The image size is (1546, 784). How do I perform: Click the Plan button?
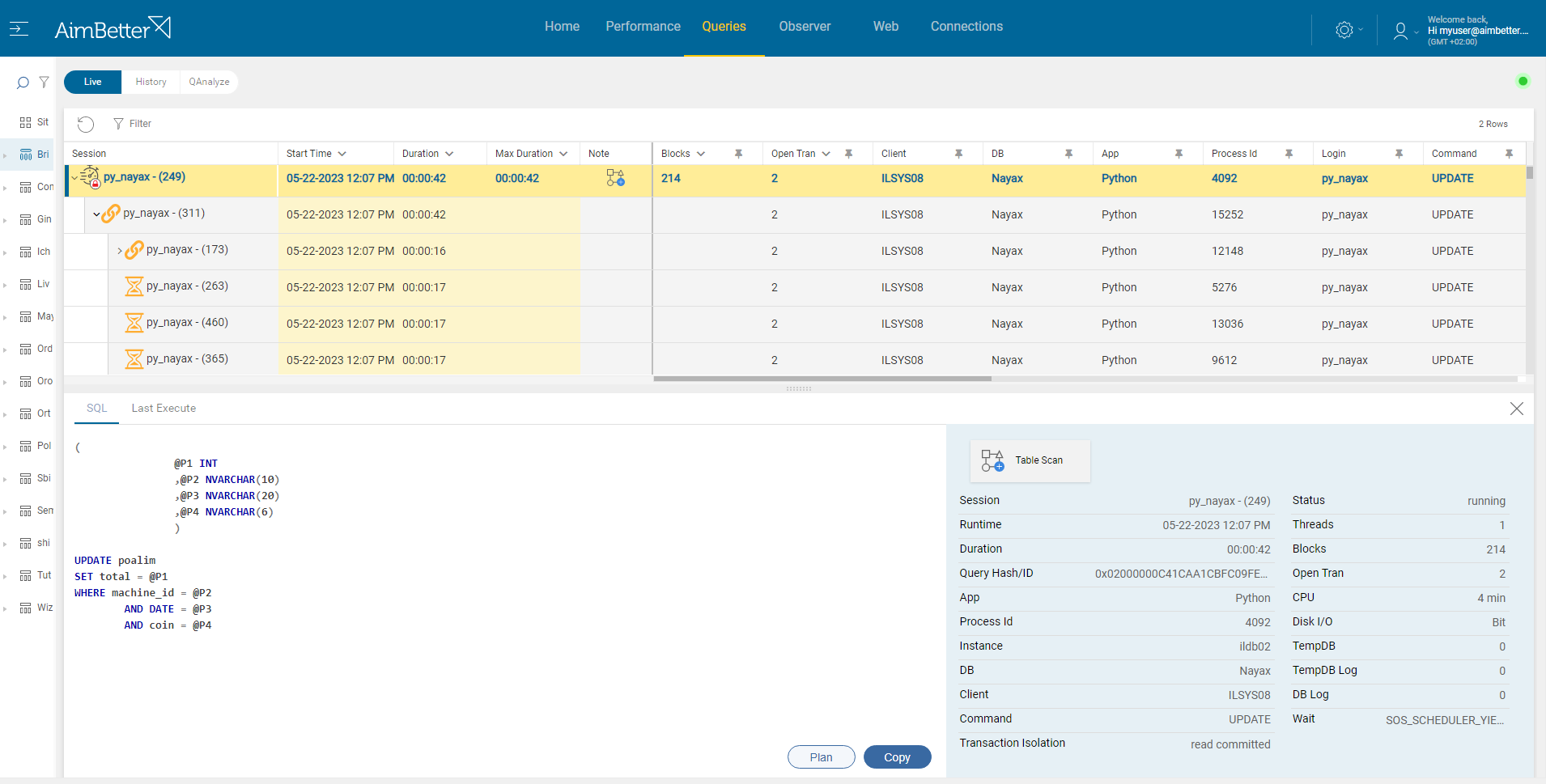[821, 757]
